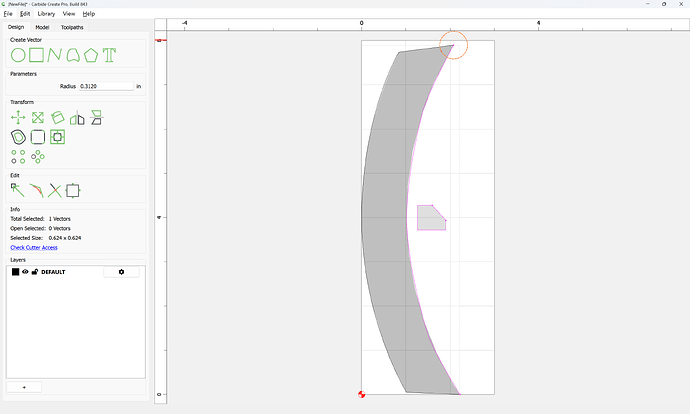Add a new layer with plus button

point(24,387)
